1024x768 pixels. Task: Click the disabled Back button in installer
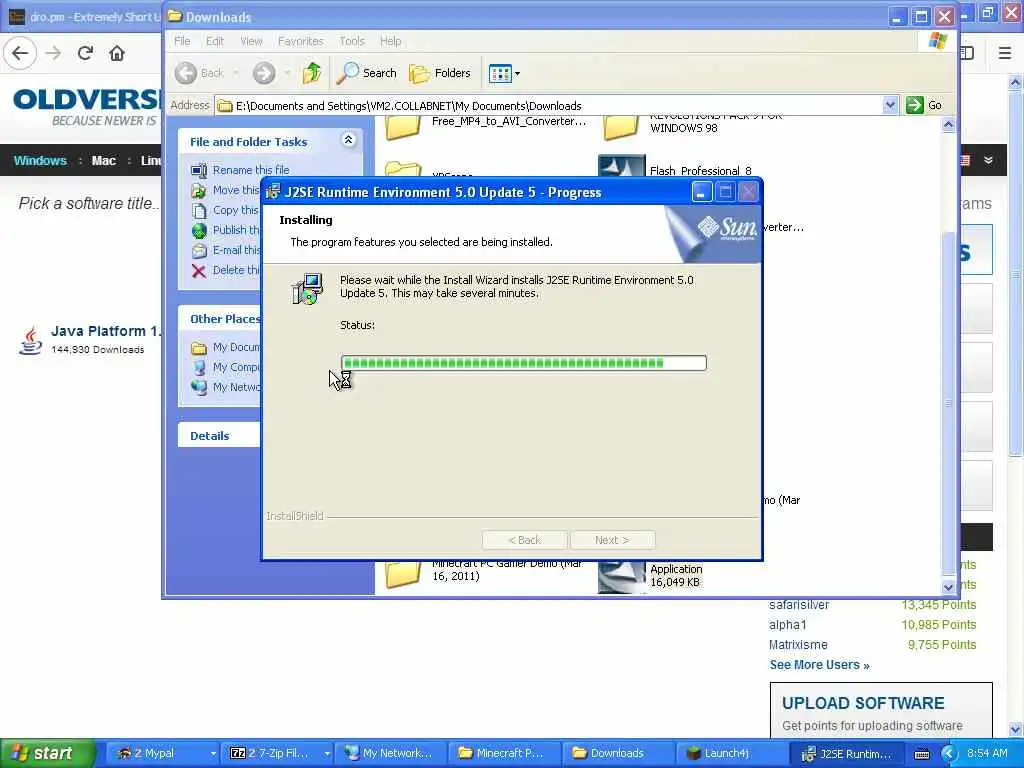pyautogui.click(x=524, y=540)
